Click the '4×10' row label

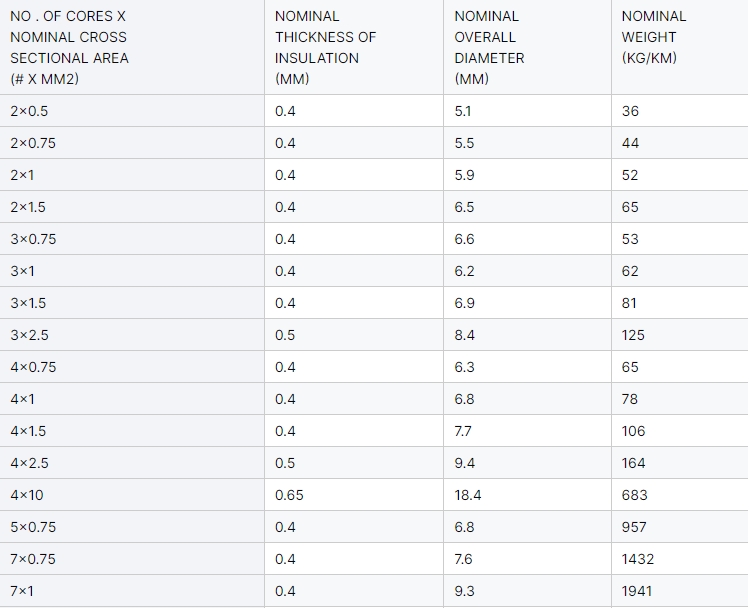(x=27, y=495)
